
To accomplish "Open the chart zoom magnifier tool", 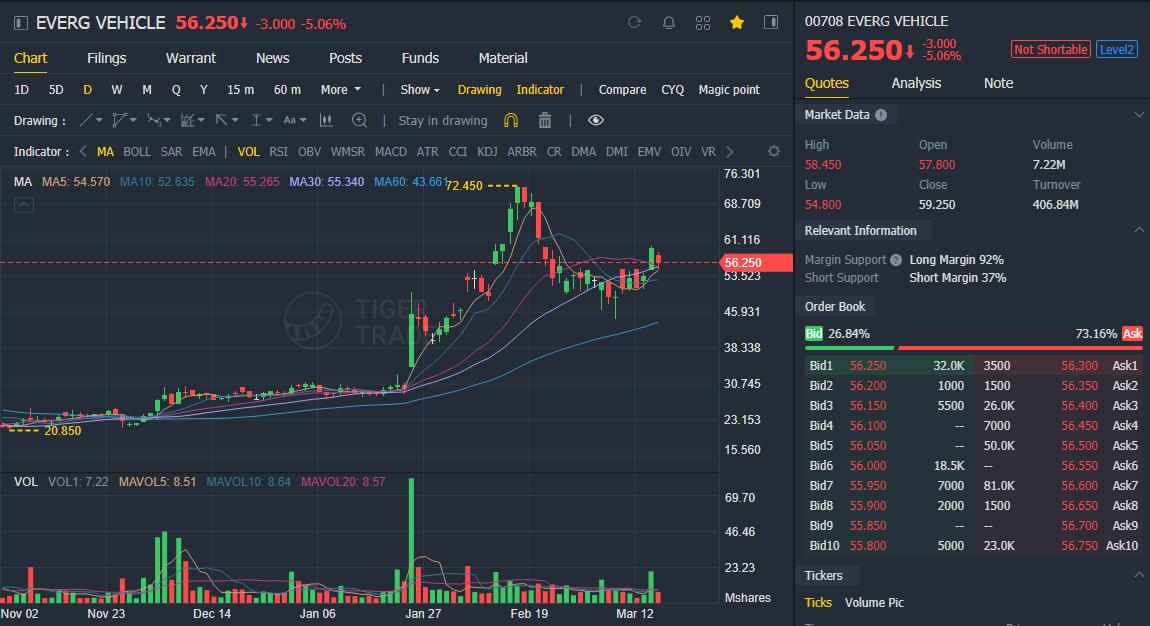I will 360,120.
